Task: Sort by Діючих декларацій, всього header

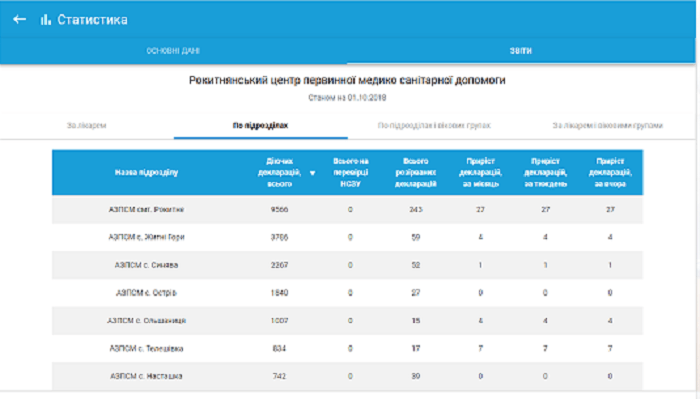Action: [279, 172]
